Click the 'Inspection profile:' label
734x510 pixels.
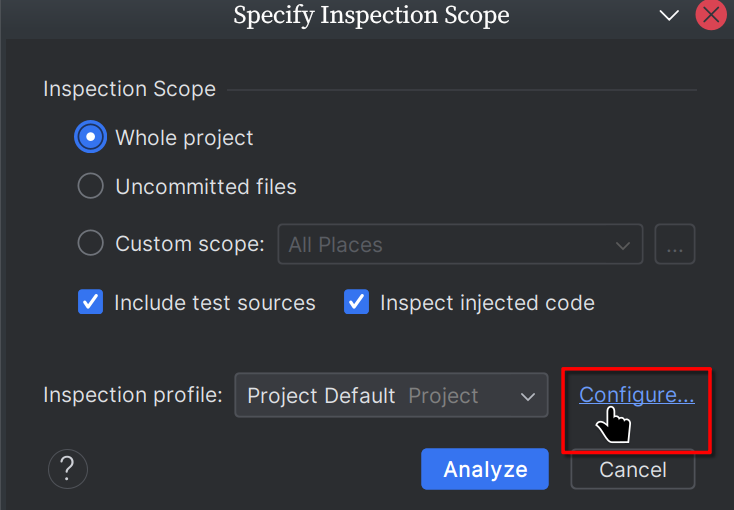133,395
